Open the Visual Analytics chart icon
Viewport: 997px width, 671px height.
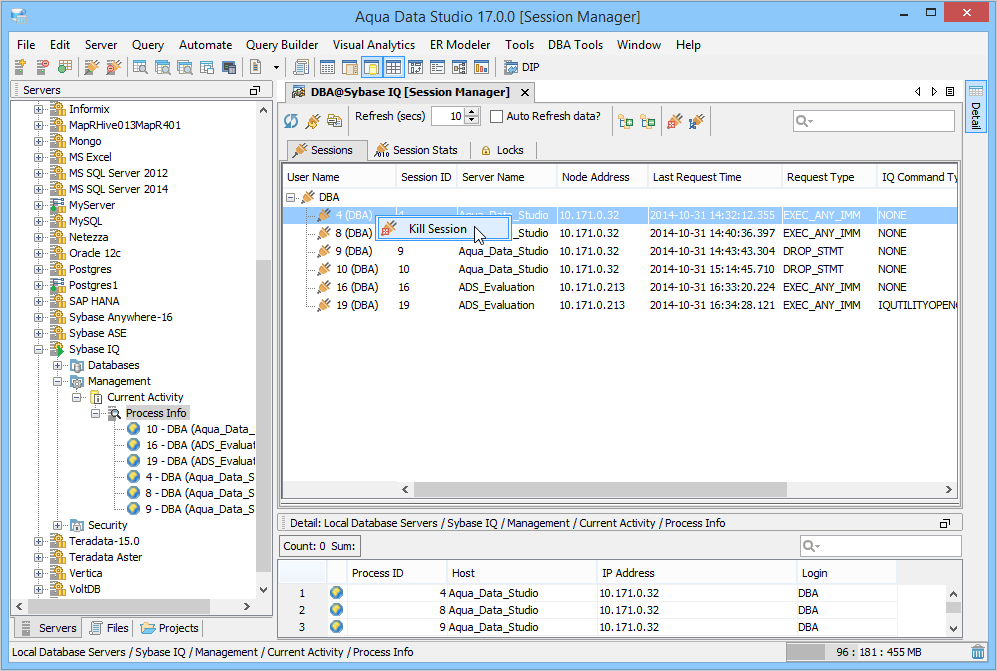(481, 67)
